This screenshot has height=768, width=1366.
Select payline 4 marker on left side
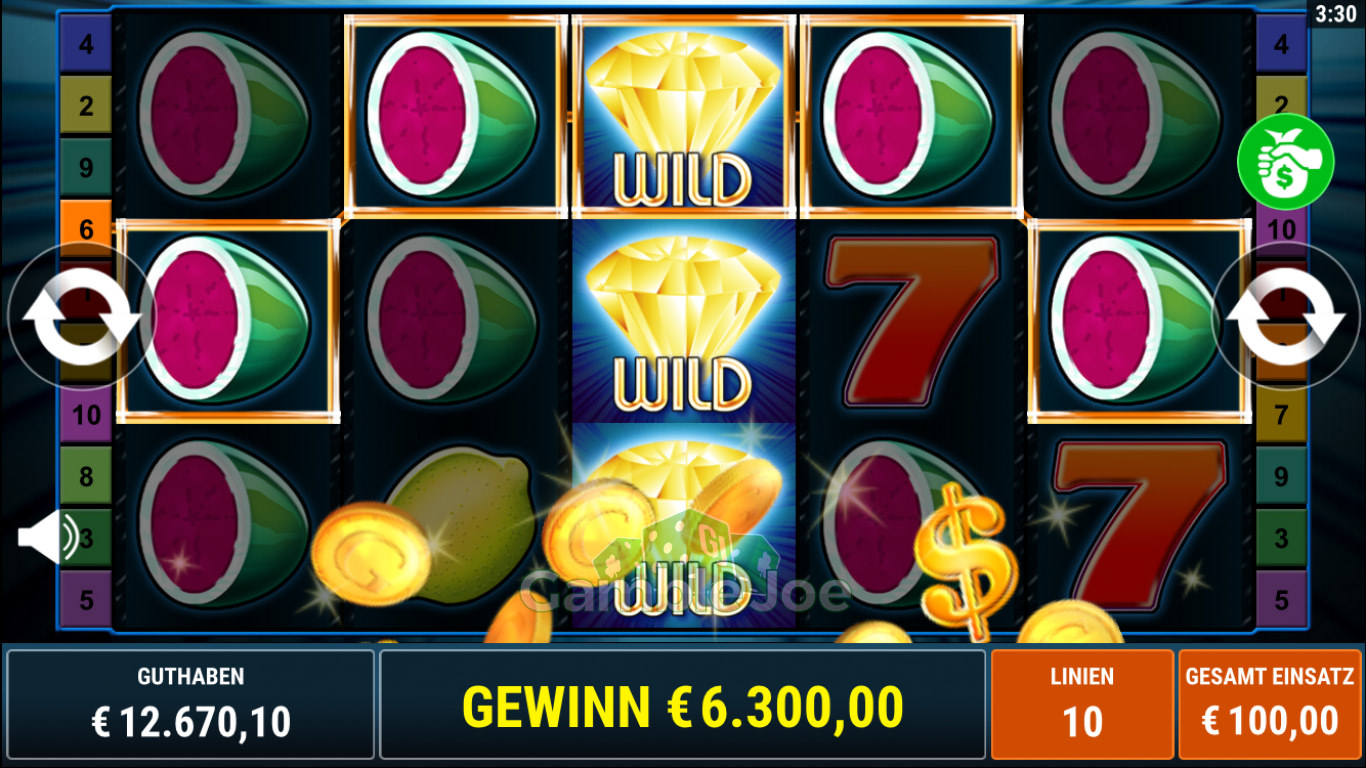(x=86, y=45)
